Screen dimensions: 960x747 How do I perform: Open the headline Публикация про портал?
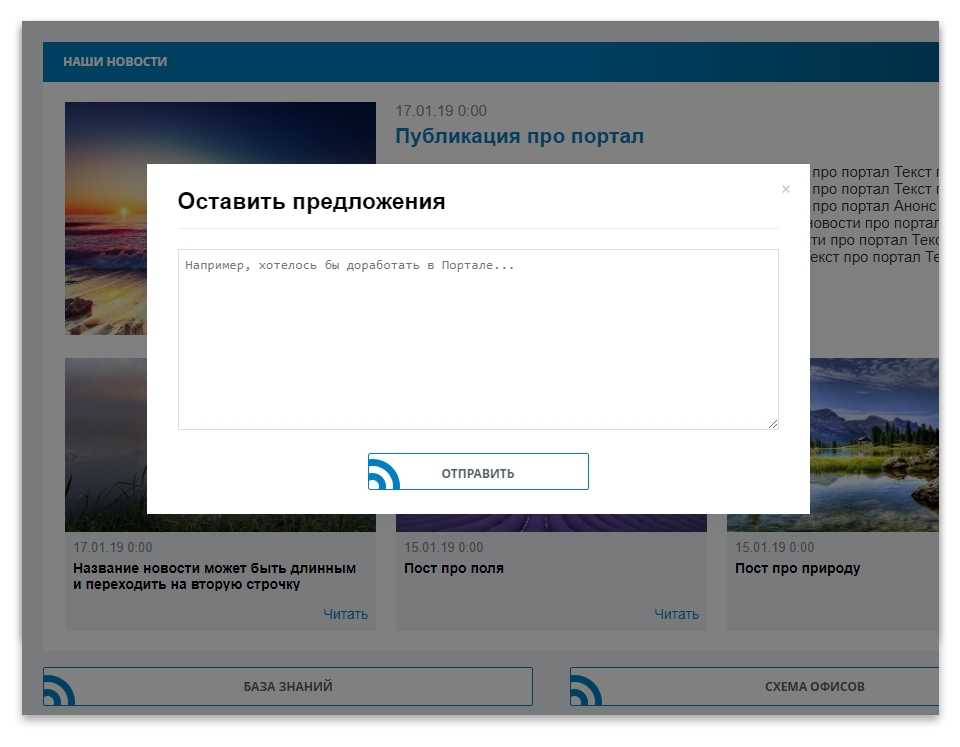click(x=519, y=136)
